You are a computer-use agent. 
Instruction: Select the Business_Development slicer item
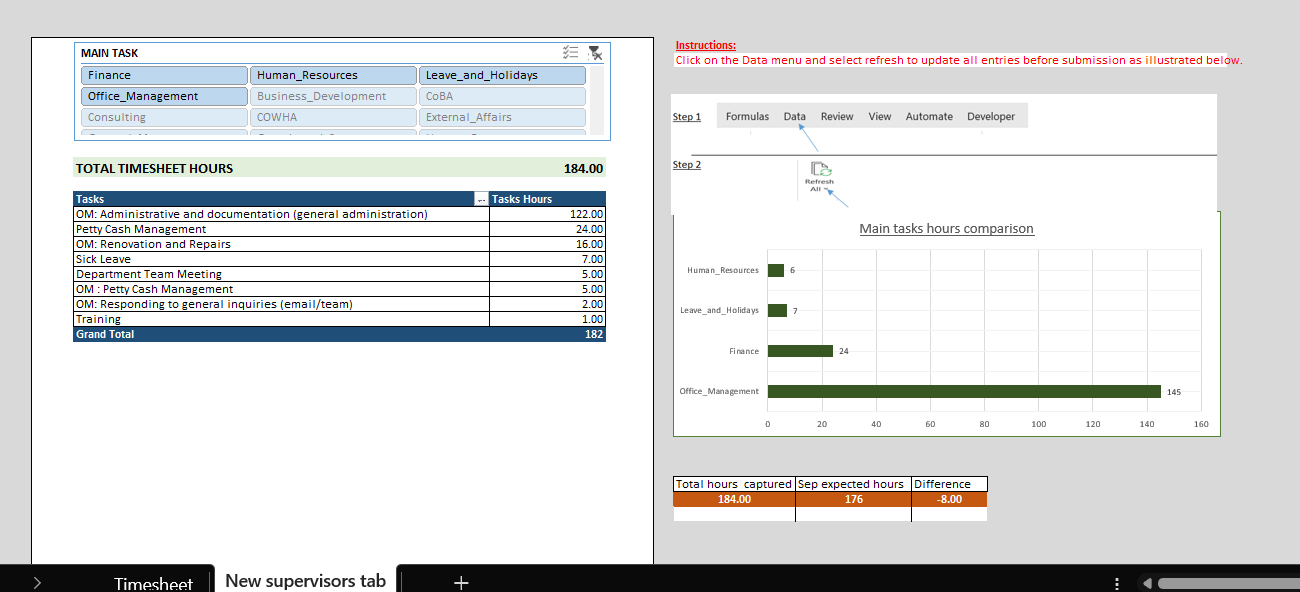click(333, 97)
